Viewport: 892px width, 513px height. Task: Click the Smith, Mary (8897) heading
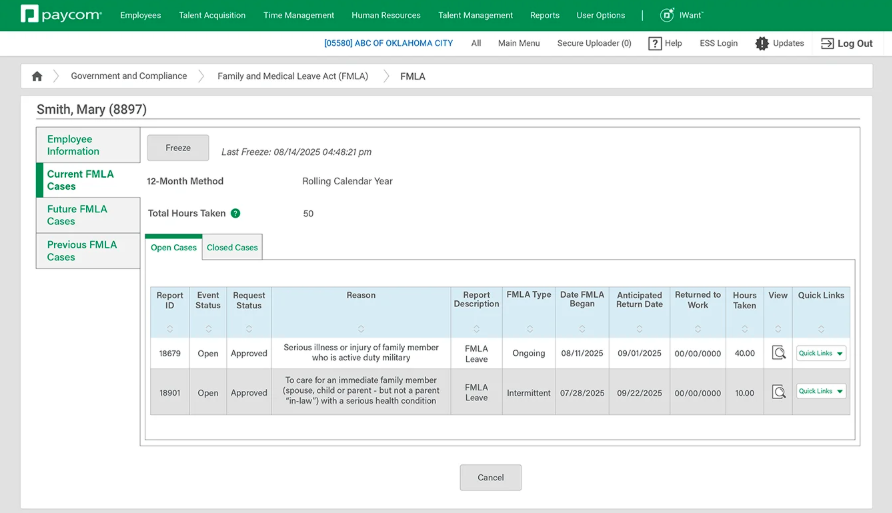click(x=92, y=109)
